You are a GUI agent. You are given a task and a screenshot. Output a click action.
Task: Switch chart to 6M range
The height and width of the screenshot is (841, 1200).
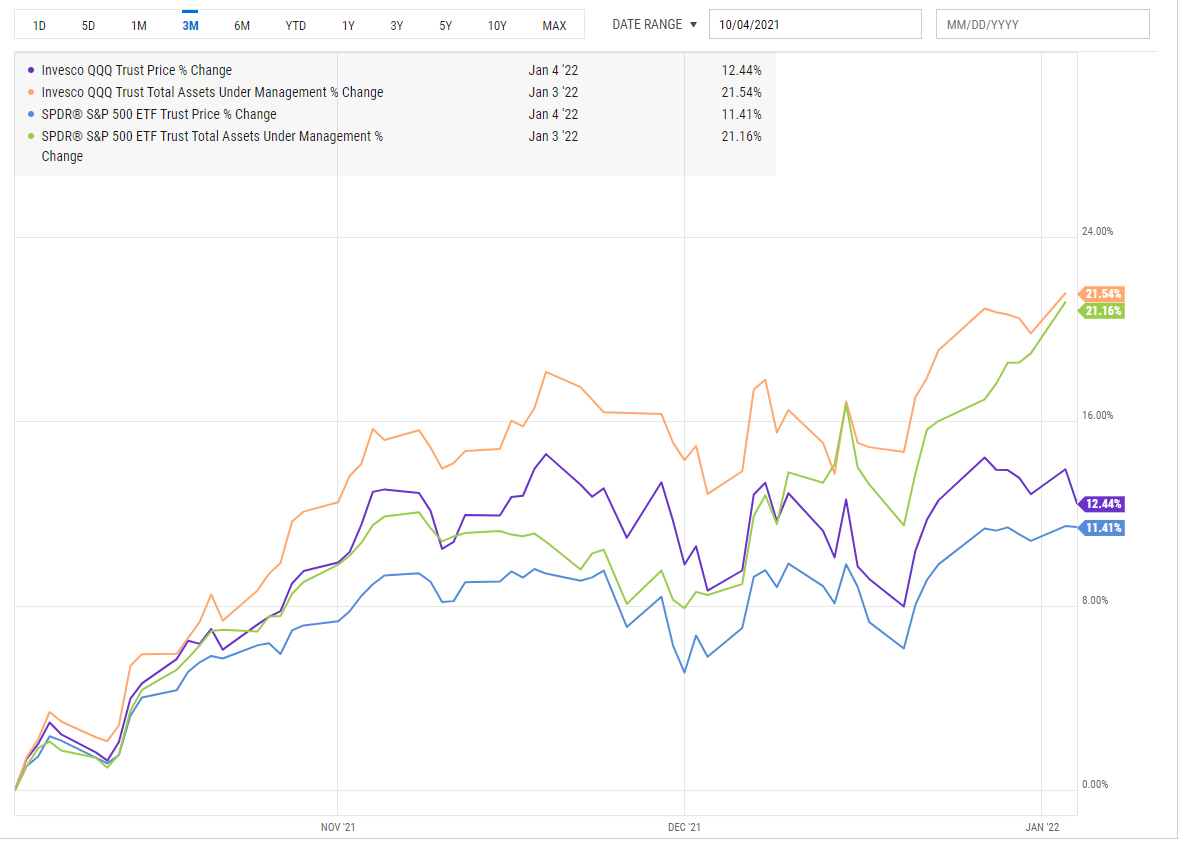point(242,25)
